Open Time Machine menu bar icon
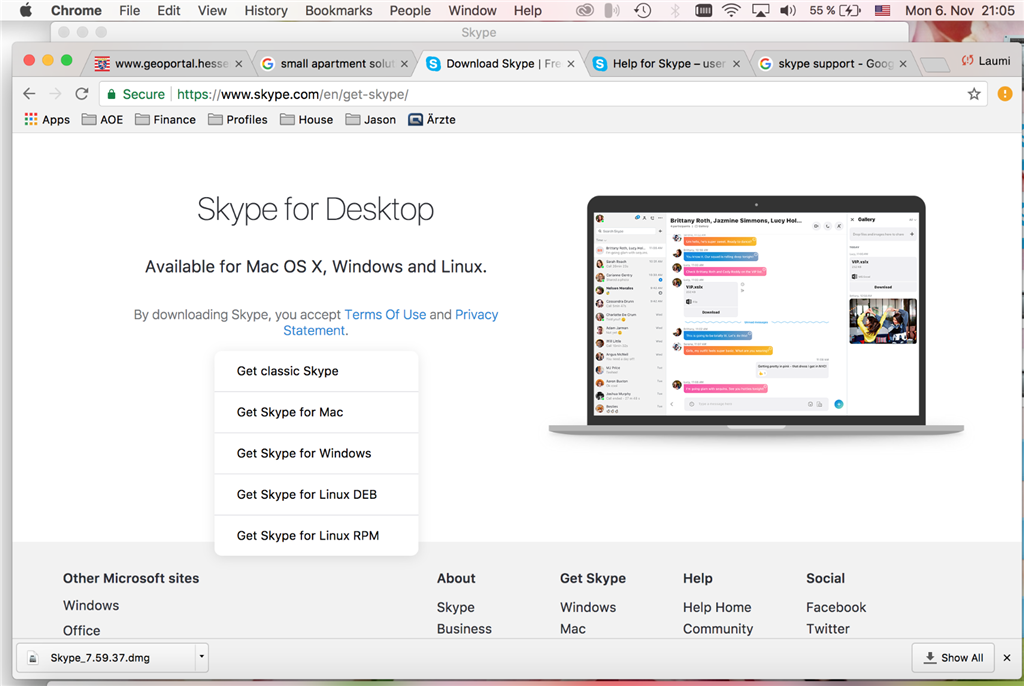The image size is (1024, 686). (643, 10)
